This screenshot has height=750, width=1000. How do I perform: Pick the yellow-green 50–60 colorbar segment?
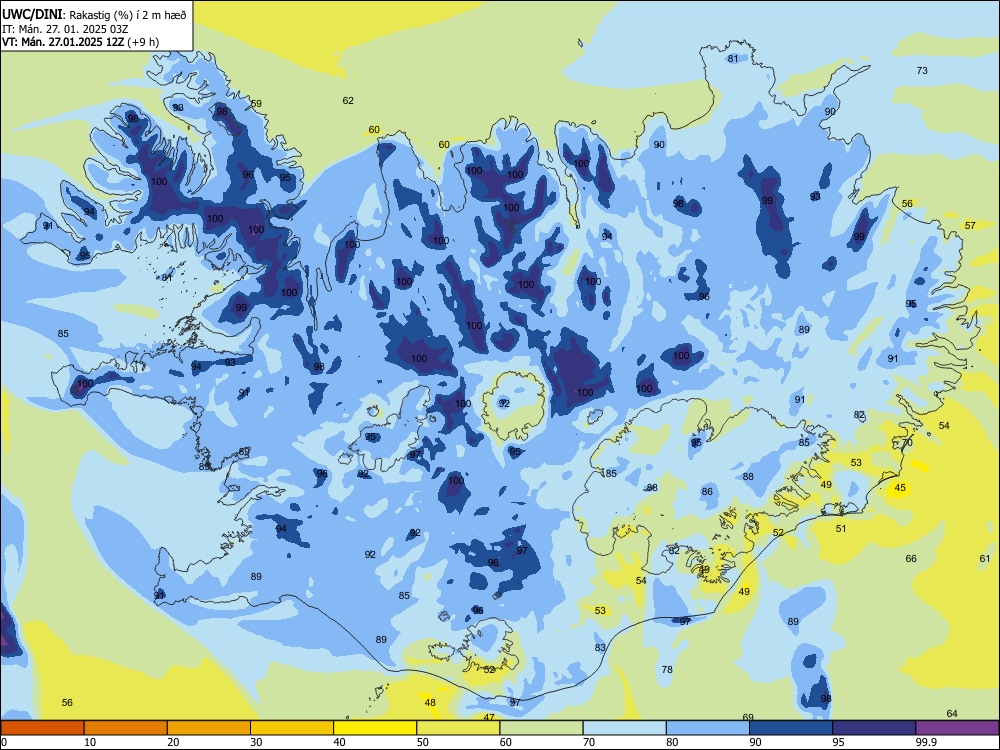[x=459, y=728]
